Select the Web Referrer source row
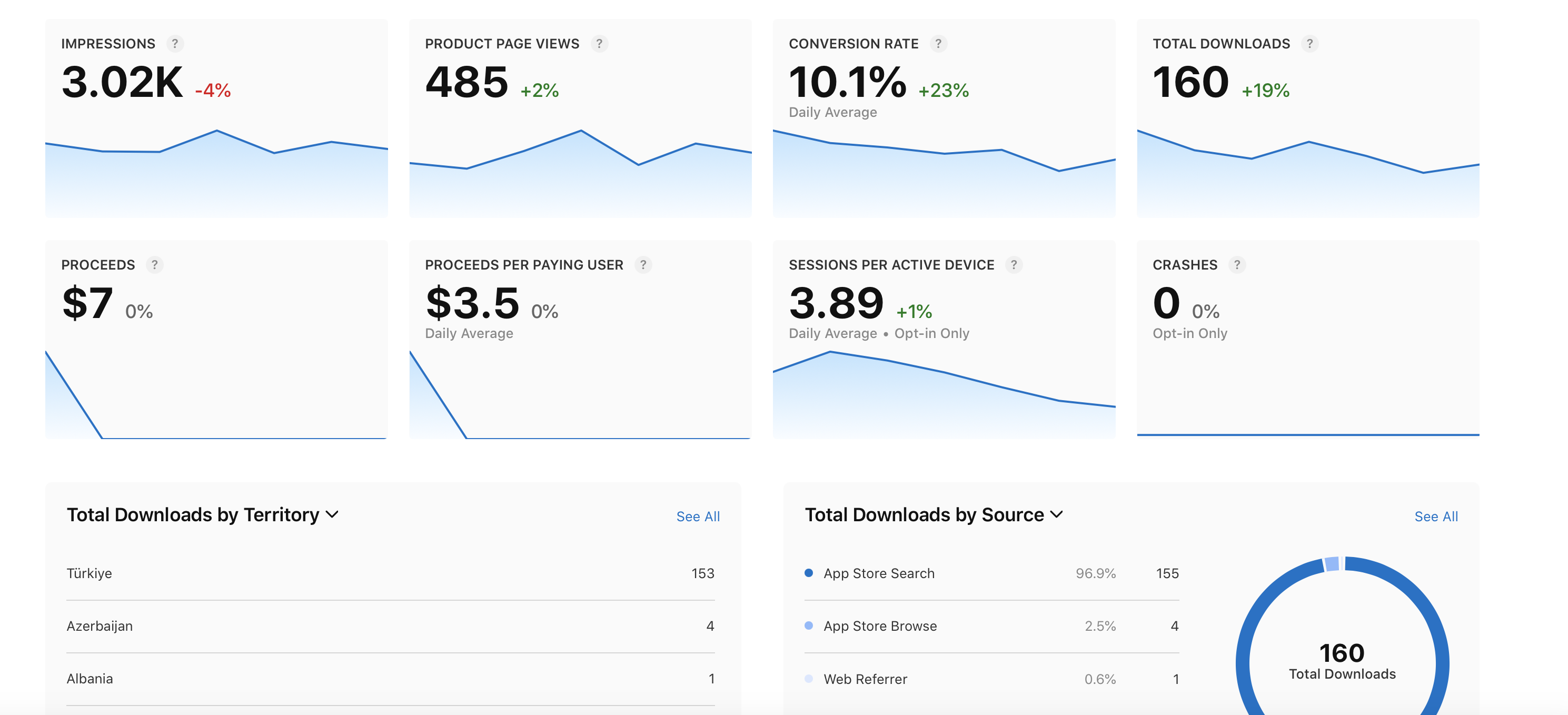Image resolution: width=1568 pixels, height=715 pixels. 991,679
